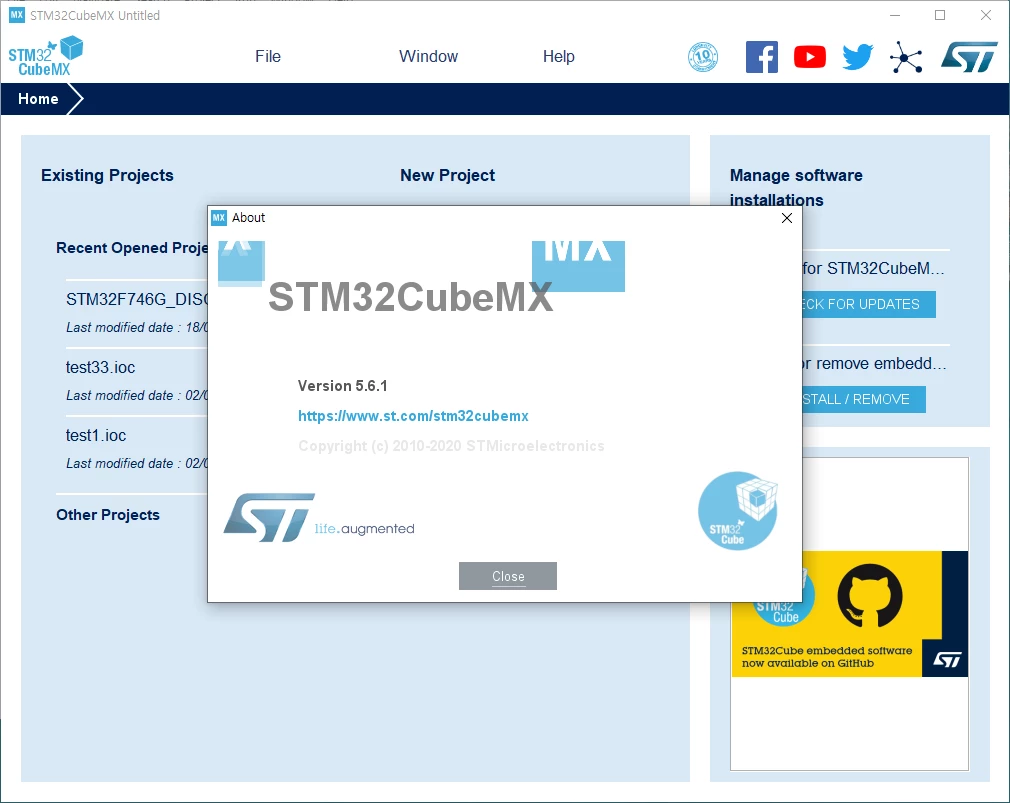Click the STM32CubeMX logo in header
This screenshot has width=1010, height=803.
click(x=46, y=57)
